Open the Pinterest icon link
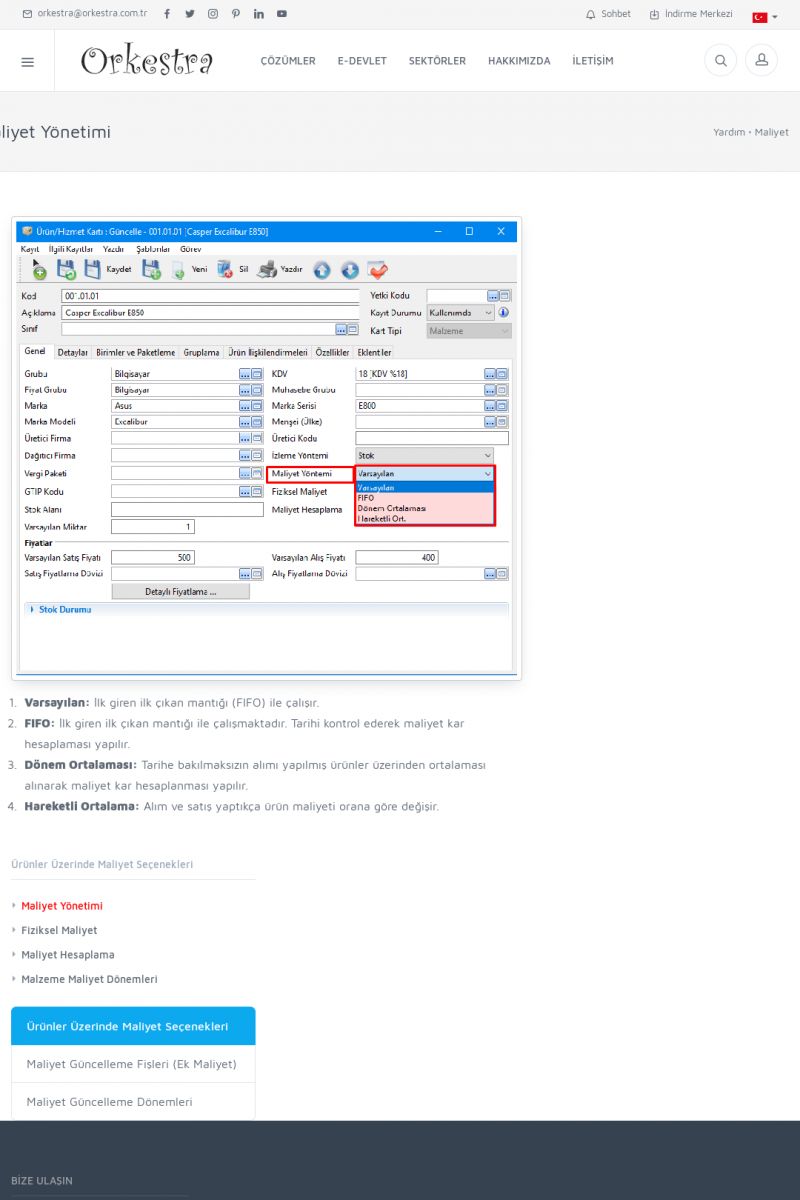The height and width of the screenshot is (1200, 800). click(x=236, y=14)
